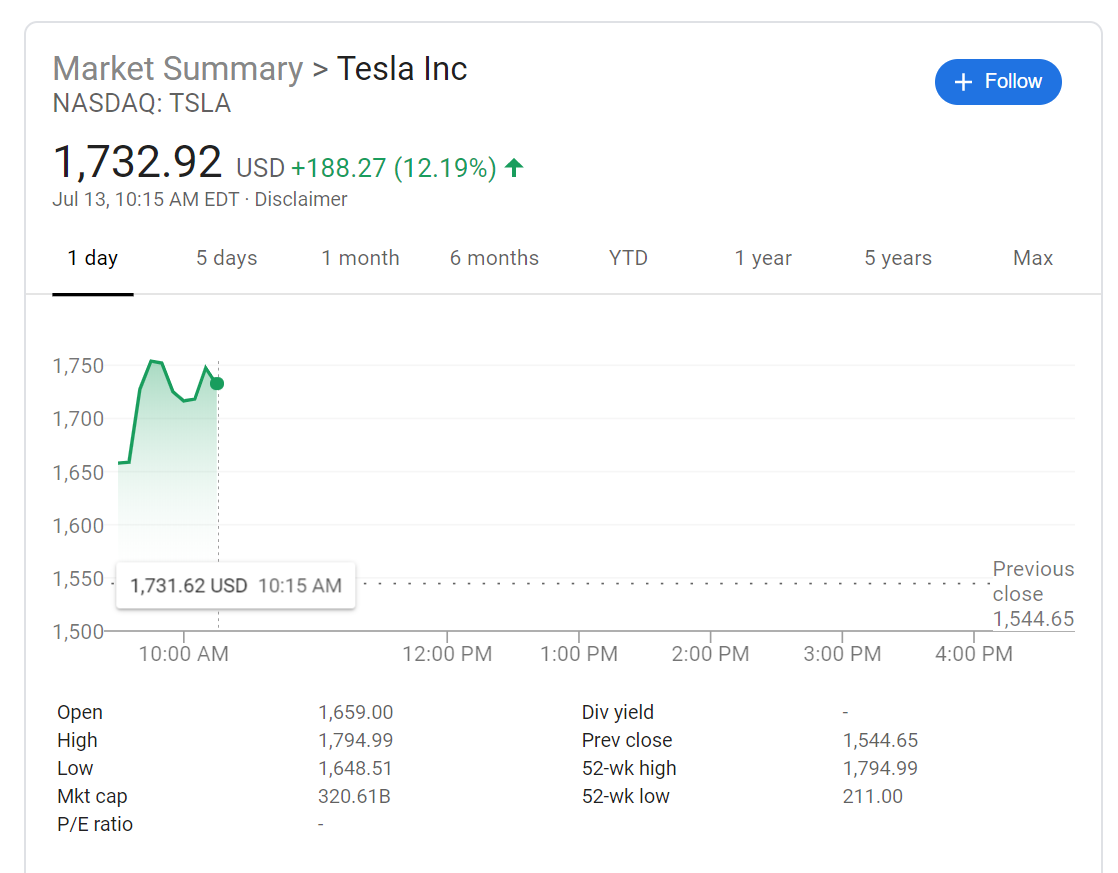The image size is (1118, 873).
Task: Open the Disclaimer link
Action: click(301, 199)
